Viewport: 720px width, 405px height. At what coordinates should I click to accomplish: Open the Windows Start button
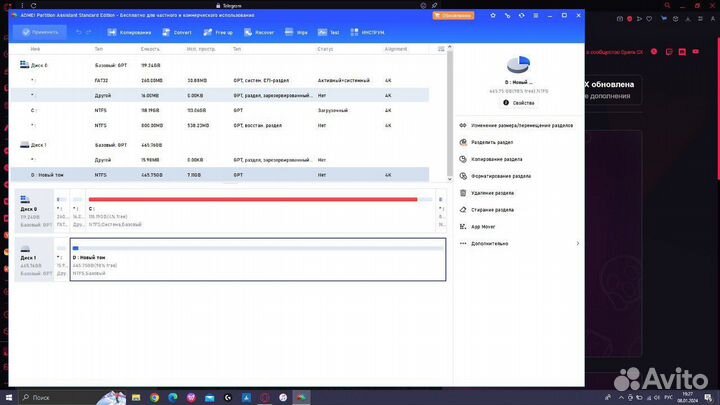point(8,398)
